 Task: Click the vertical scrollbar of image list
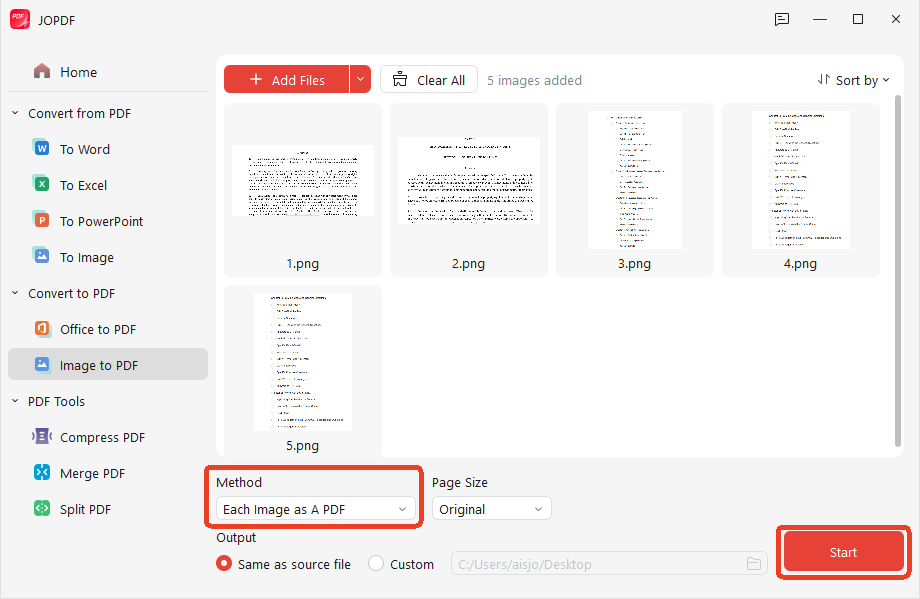click(x=898, y=271)
